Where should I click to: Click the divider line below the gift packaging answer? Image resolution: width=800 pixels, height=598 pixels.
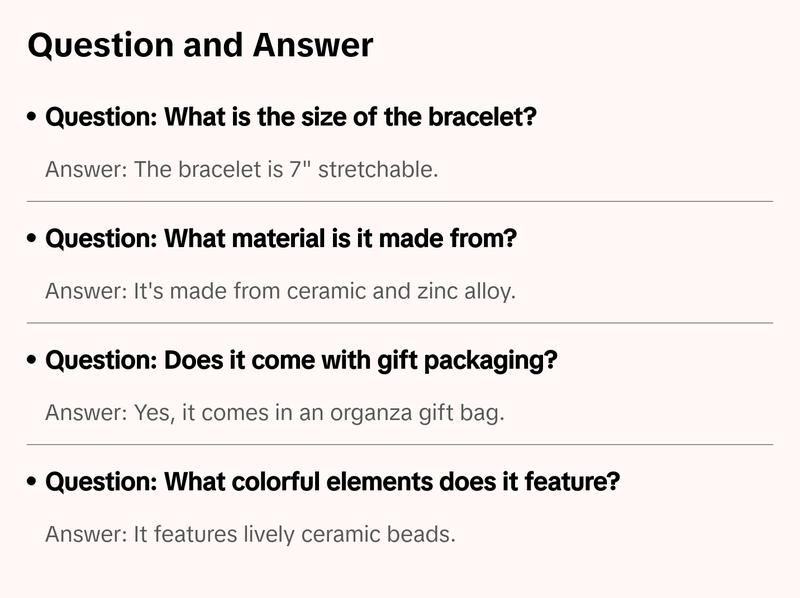tap(400, 444)
